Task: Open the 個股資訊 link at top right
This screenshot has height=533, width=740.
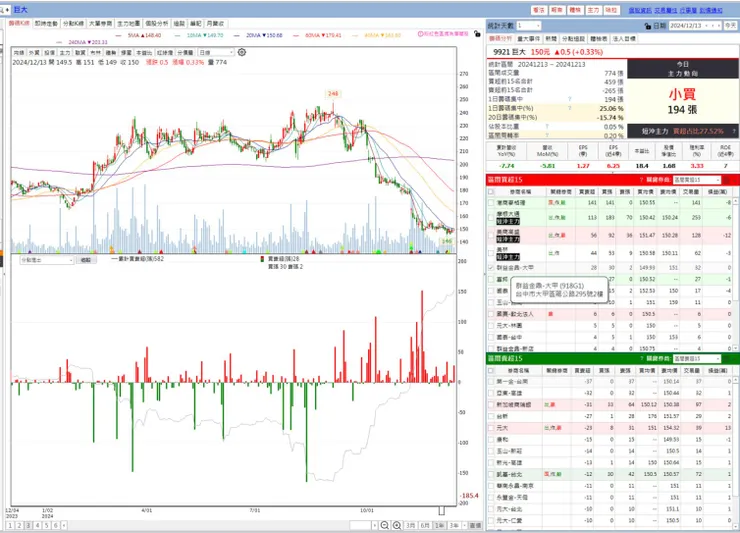Action: 640,10
